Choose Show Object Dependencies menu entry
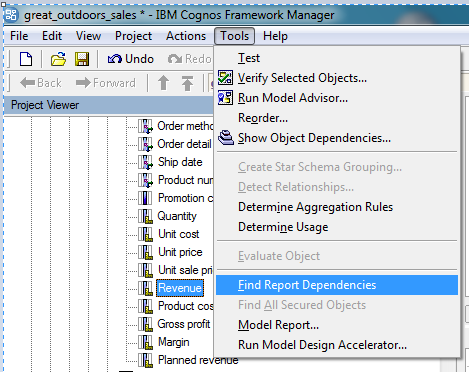Image resolution: width=469 pixels, height=372 pixels. click(x=337, y=138)
